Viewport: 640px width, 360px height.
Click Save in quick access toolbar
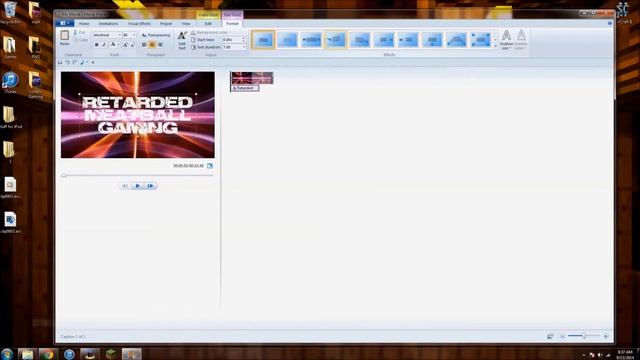60,62
